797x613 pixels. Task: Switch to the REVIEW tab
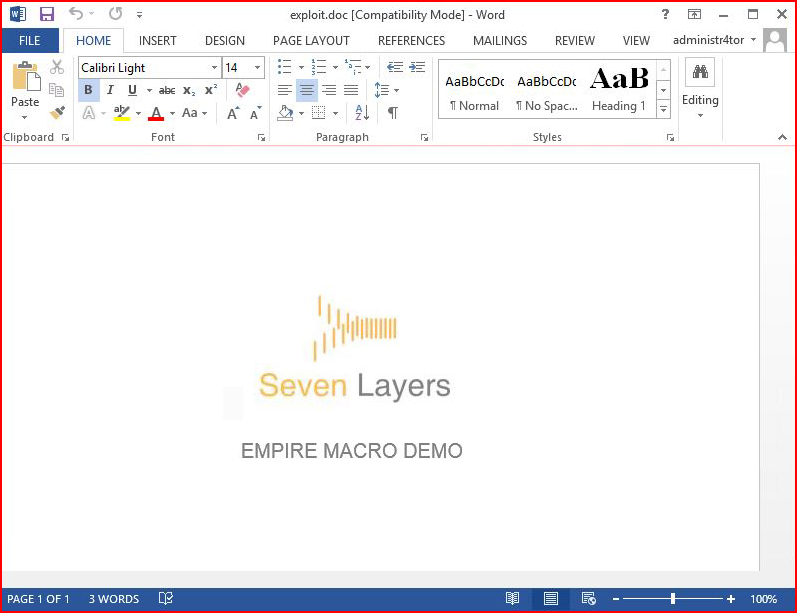(574, 41)
